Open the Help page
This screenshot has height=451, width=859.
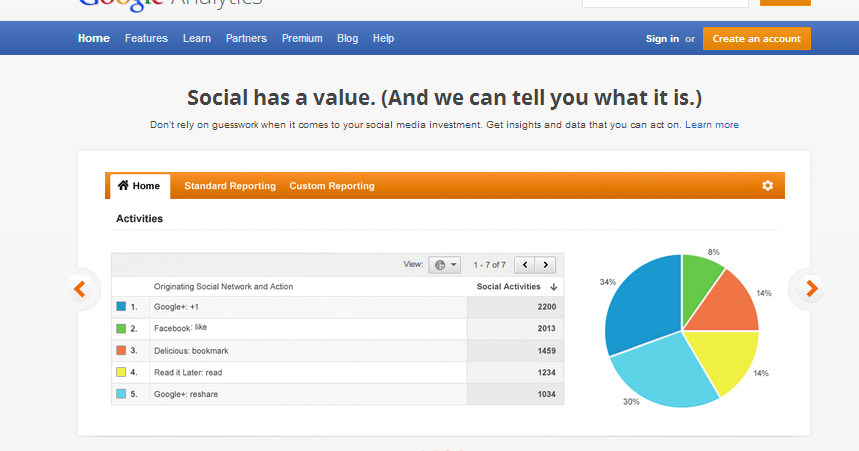tap(383, 38)
